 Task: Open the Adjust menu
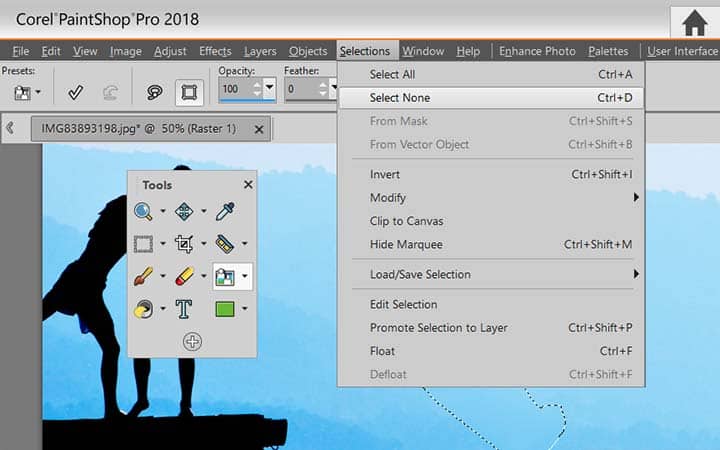pyautogui.click(x=170, y=51)
